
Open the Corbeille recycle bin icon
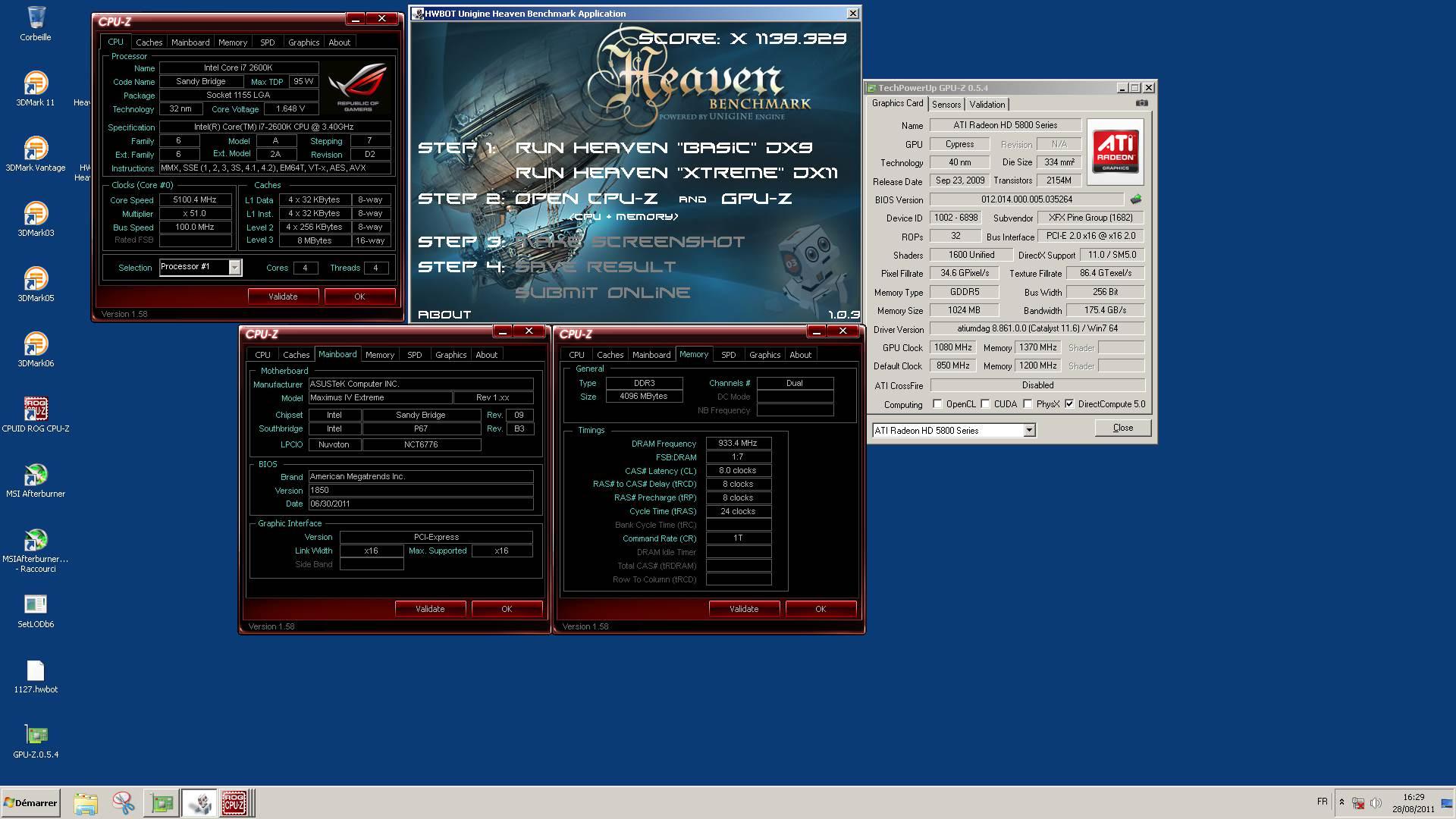[35, 23]
